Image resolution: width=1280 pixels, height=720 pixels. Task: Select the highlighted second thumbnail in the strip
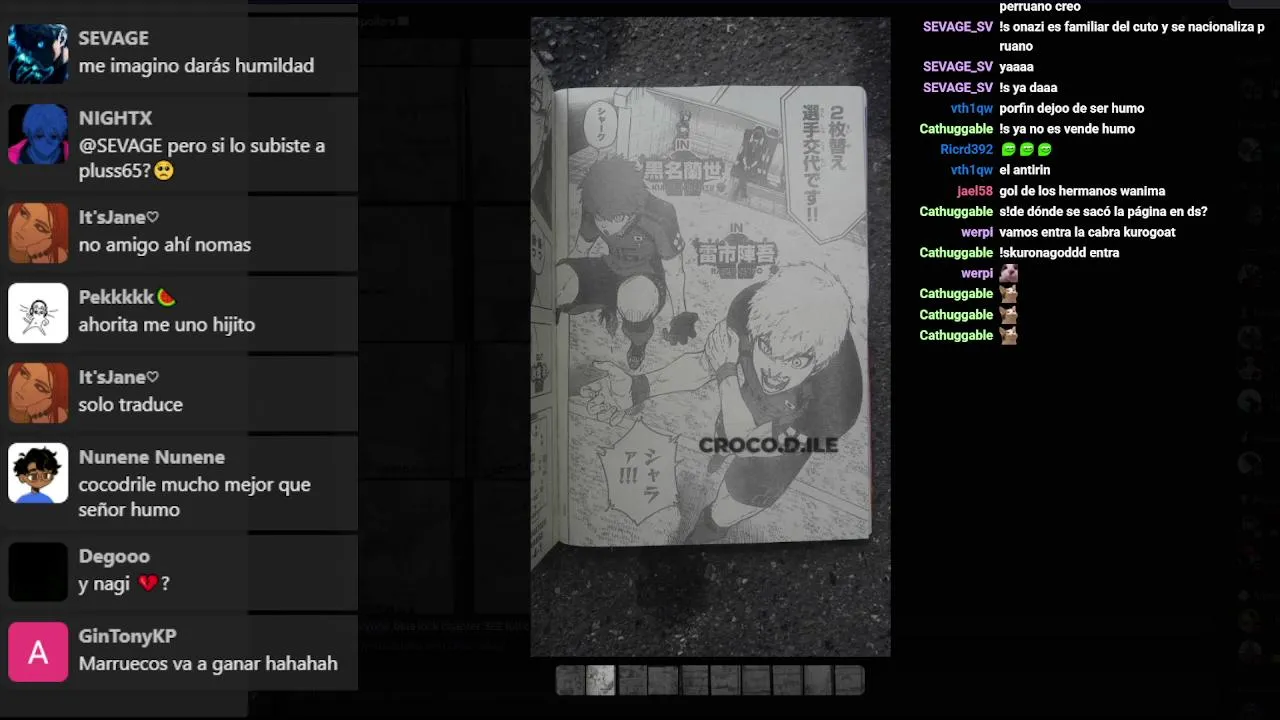click(600, 680)
